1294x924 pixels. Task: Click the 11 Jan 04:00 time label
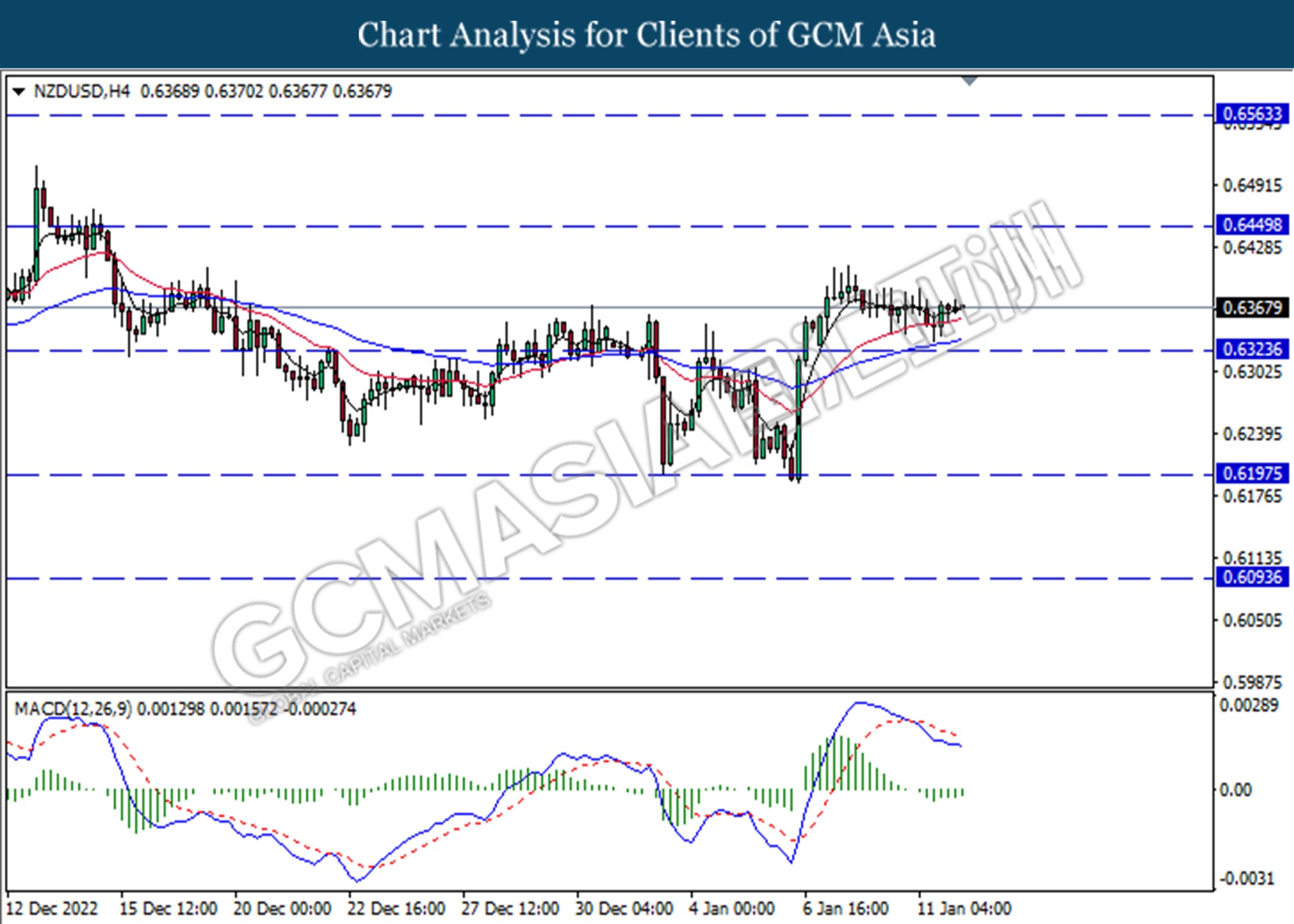coord(964,908)
